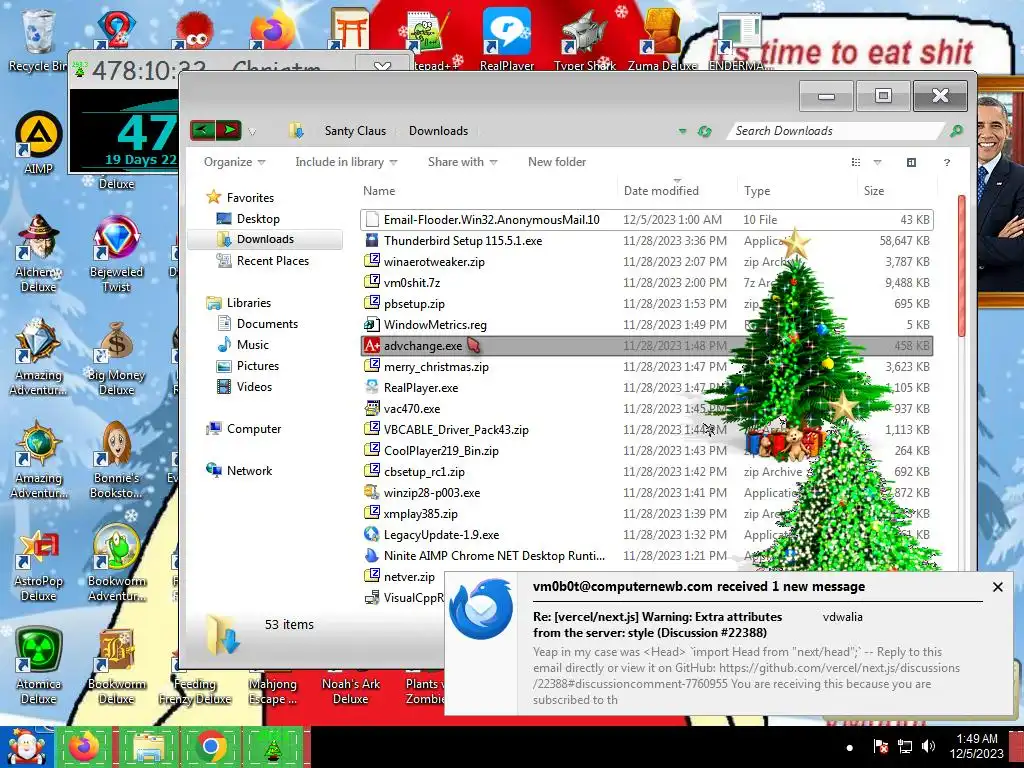Click the File Explorer taskbar button
Screen dimensions: 1024x768
[148, 746]
